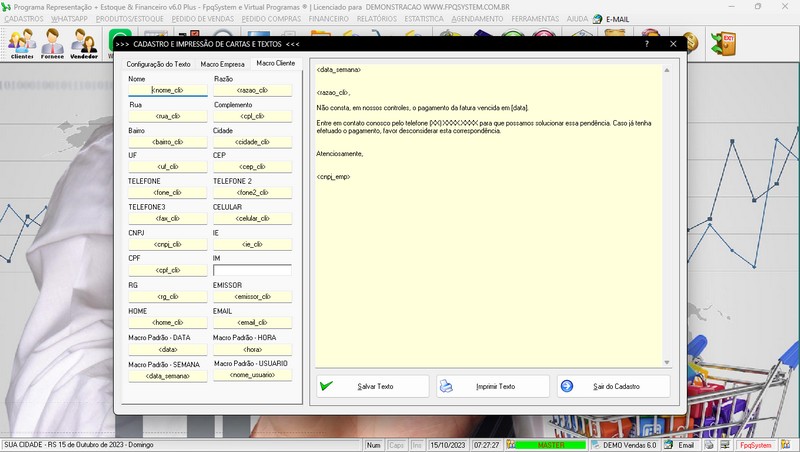Click the DEMO Vendas 6.0 status icon
800x452 pixels.
pyautogui.click(x=595, y=445)
